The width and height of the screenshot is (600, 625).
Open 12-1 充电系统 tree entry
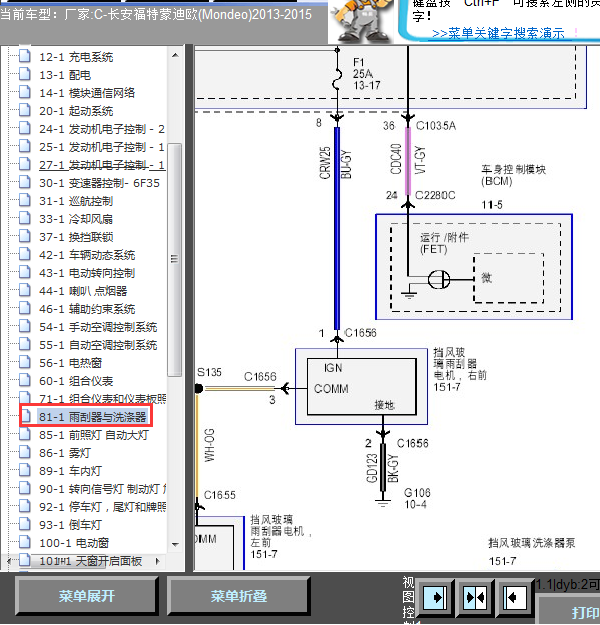point(76,57)
